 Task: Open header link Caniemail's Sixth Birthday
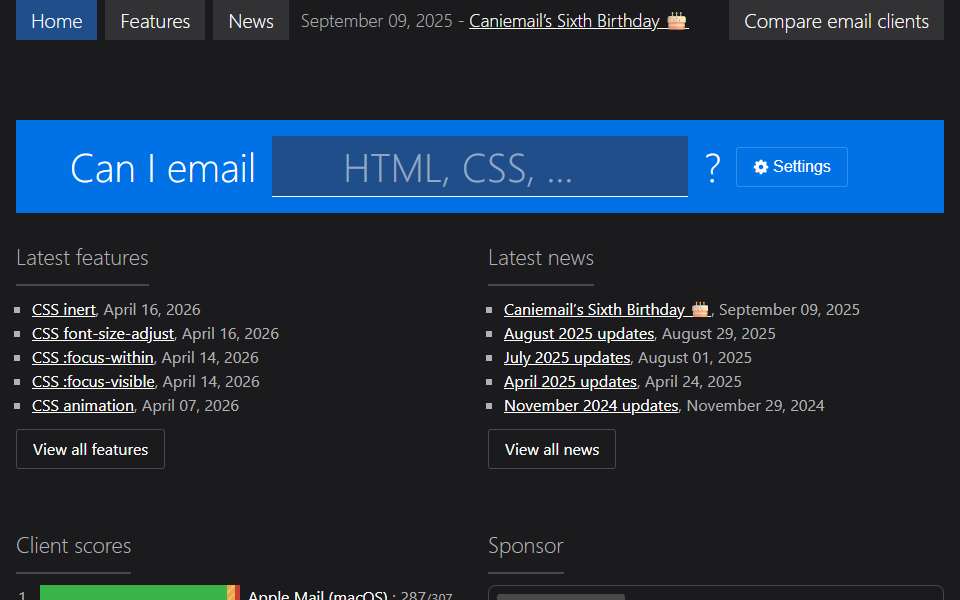(579, 21)
